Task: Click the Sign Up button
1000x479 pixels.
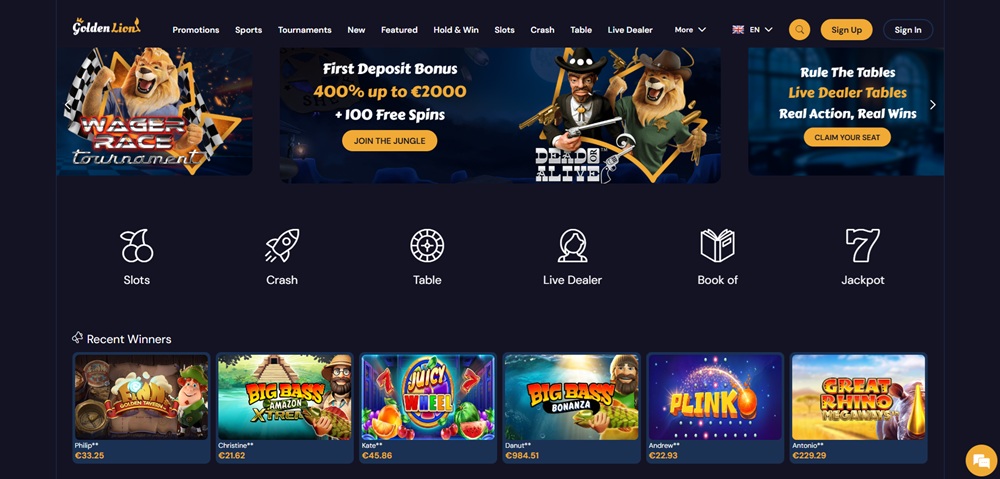Action: click(846, 29)
